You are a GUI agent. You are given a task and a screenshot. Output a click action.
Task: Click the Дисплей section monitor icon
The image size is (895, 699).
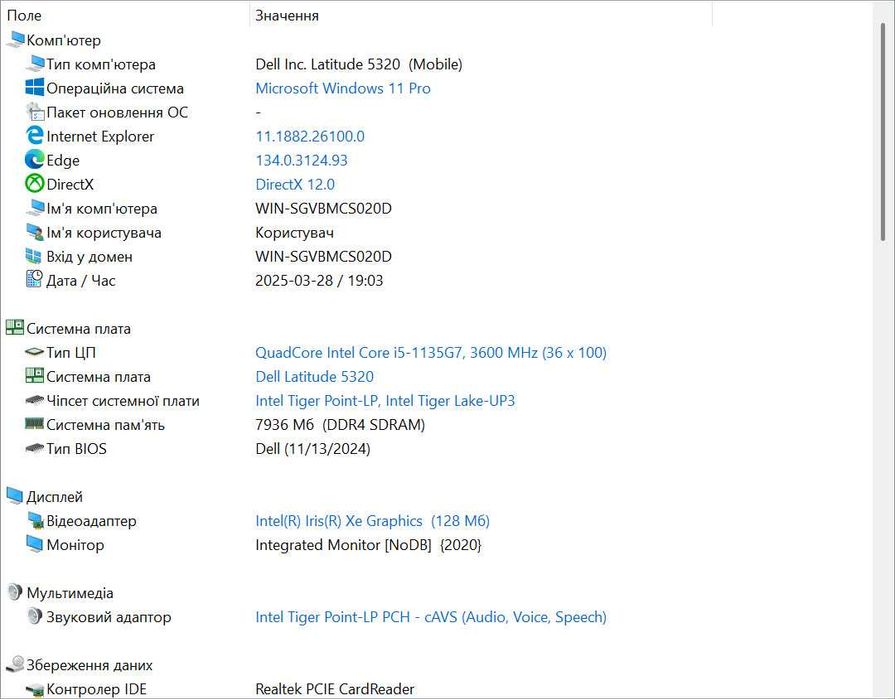pos(15,496)
